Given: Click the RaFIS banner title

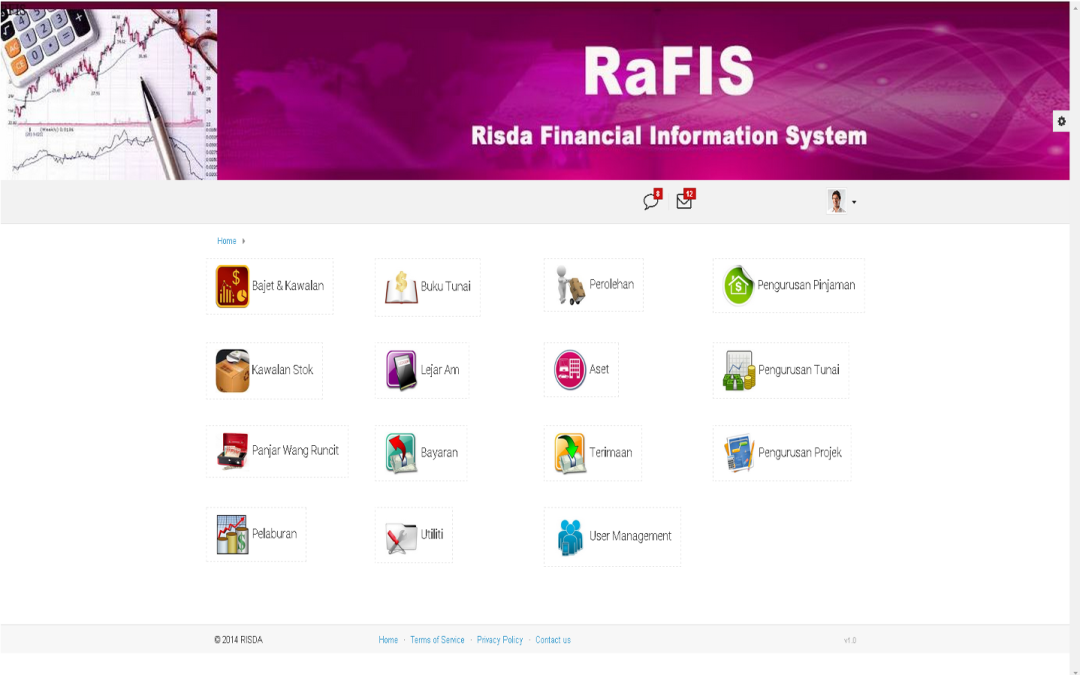Looking at the screenshot, I should 668,72.
